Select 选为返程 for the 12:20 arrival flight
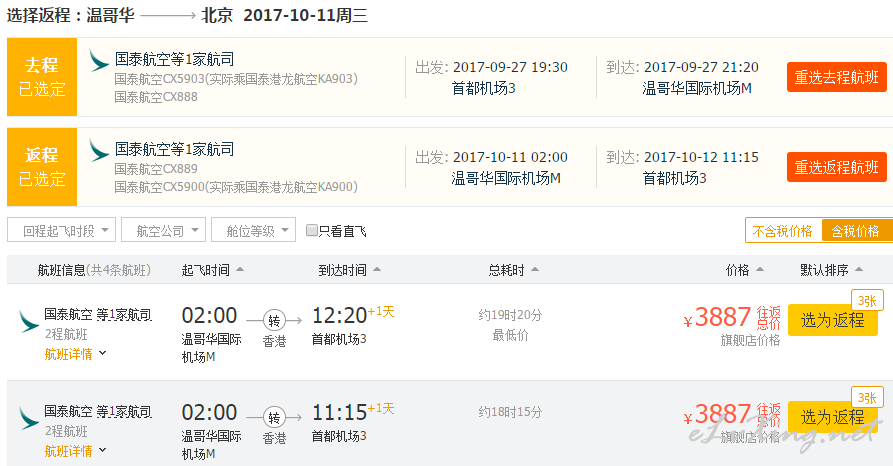This screenshot has width=893, height=466. (x=833, y=320)
